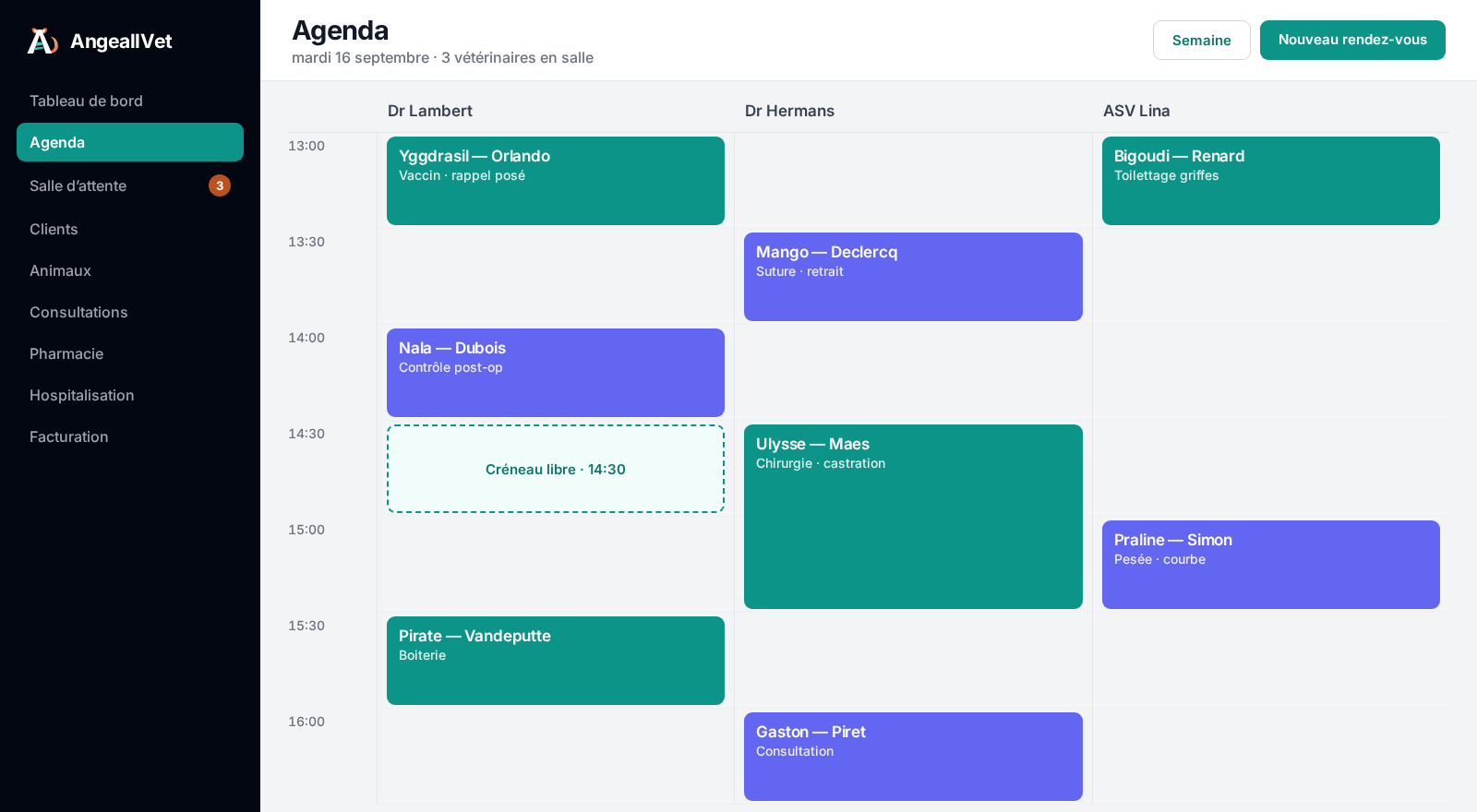1477x812 pixels.
Task: Open Salle d'attente in the sidebar
Action: click(130, 185)
